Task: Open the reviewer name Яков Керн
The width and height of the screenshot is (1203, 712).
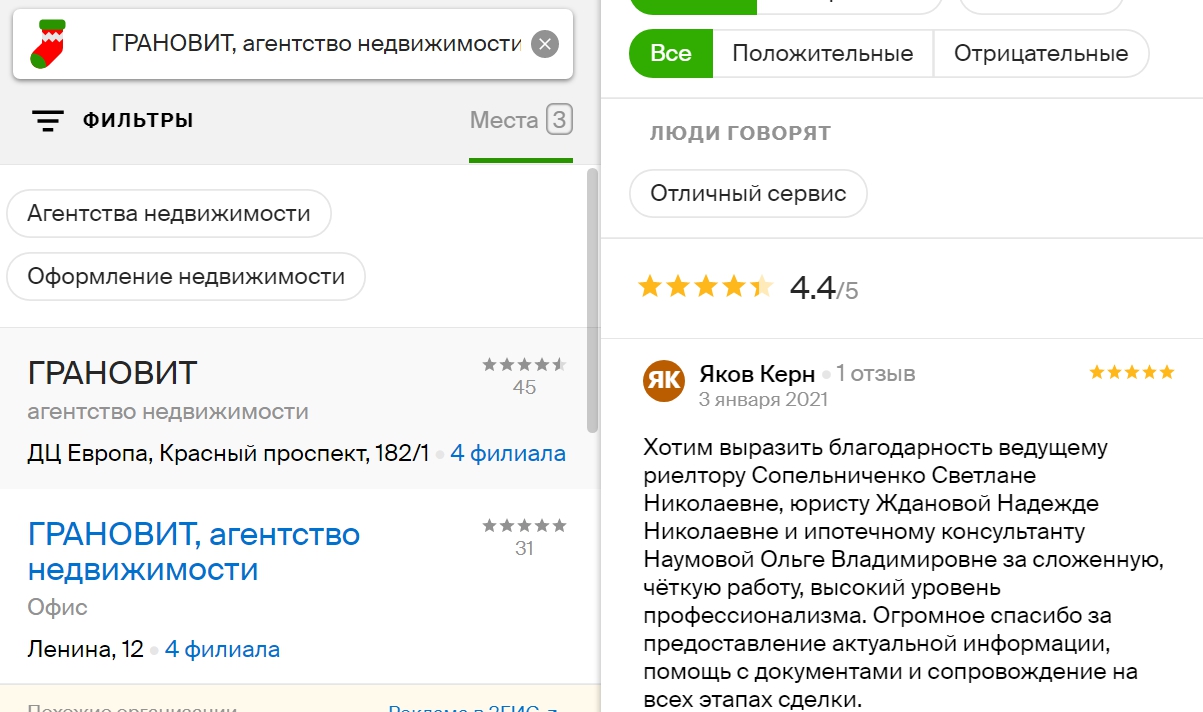Action: [x=757, y=374]
